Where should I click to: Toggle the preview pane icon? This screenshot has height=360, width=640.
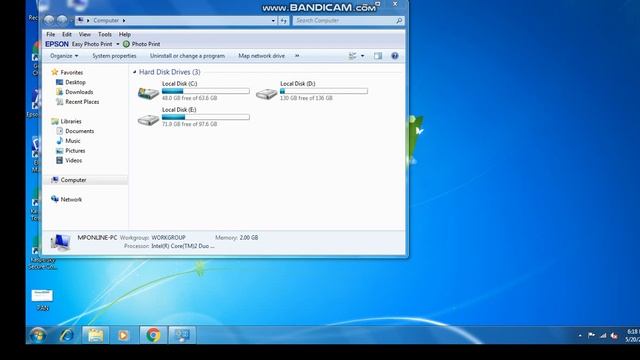click(x=378, y=56)
